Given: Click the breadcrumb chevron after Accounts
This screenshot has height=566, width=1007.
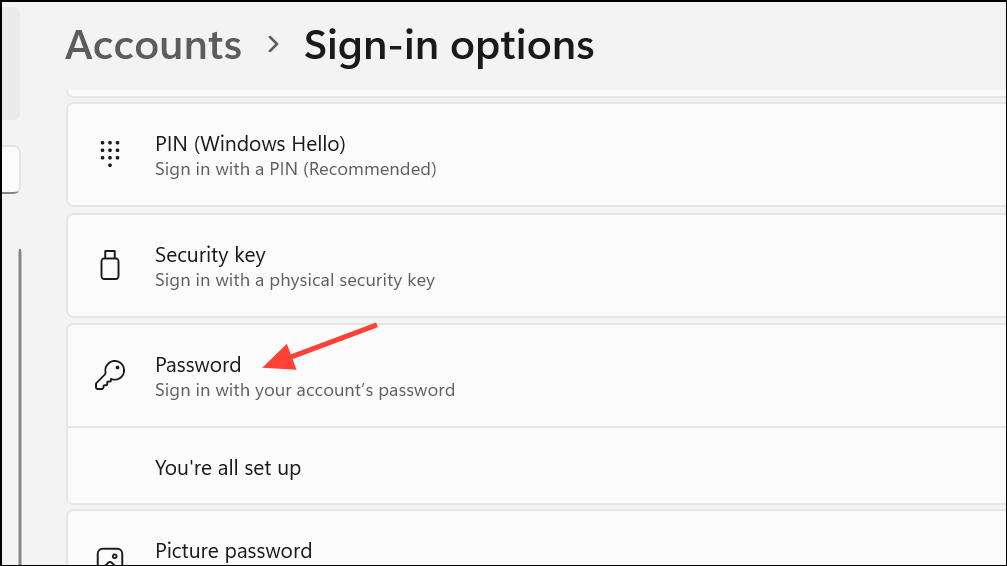Looking at the screenshot, I should (x=273, y=45).
